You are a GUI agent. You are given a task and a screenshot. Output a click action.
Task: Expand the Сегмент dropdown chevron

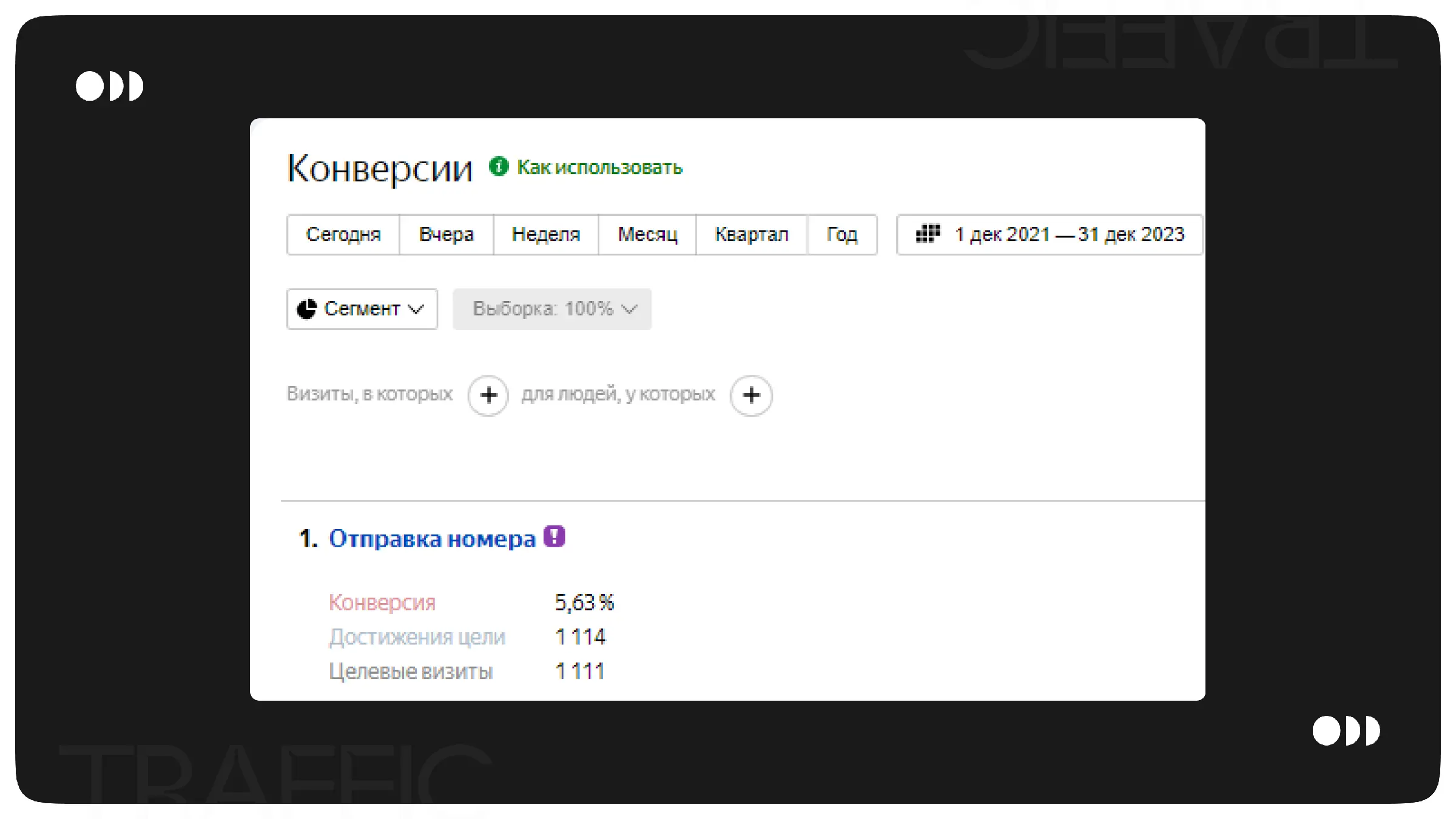coord(416,309)
